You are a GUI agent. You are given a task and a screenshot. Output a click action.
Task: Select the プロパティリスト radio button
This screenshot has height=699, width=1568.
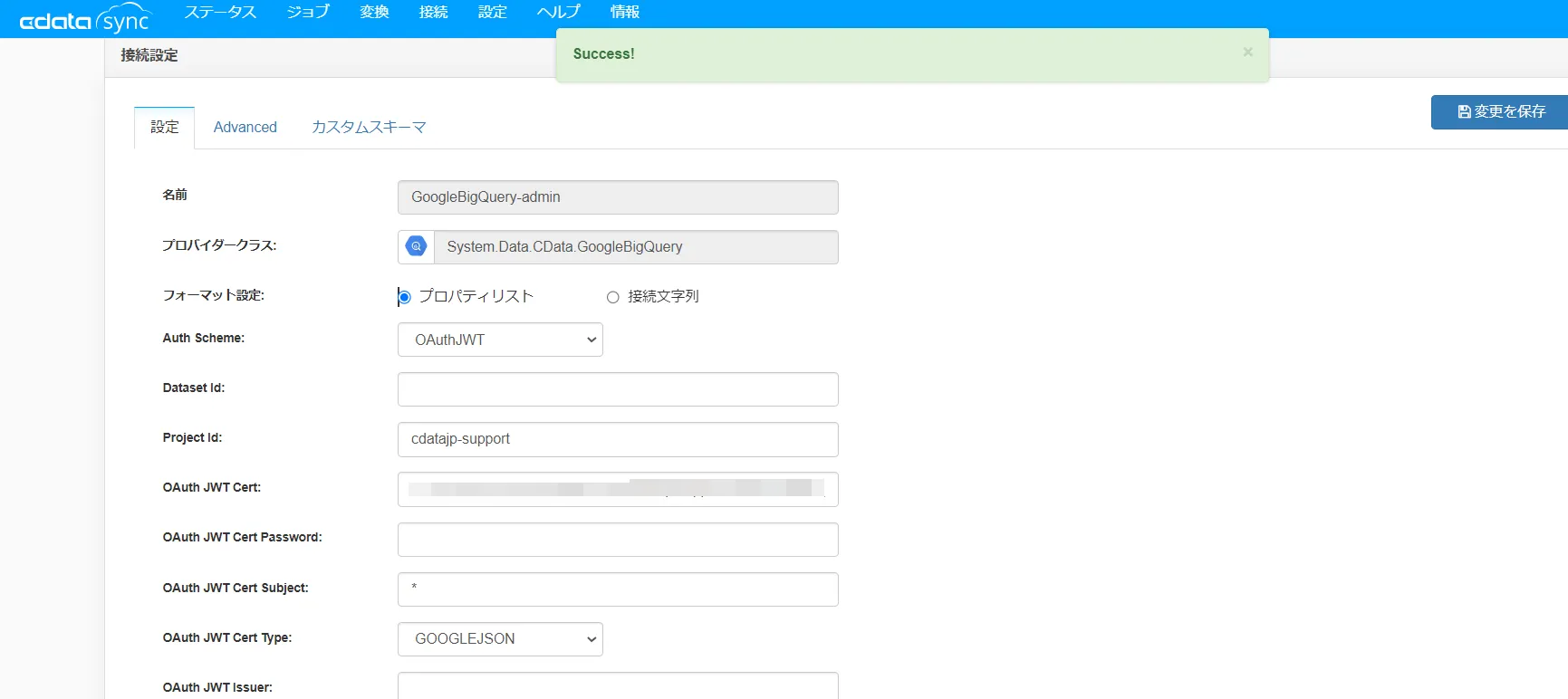coord(405,297)
